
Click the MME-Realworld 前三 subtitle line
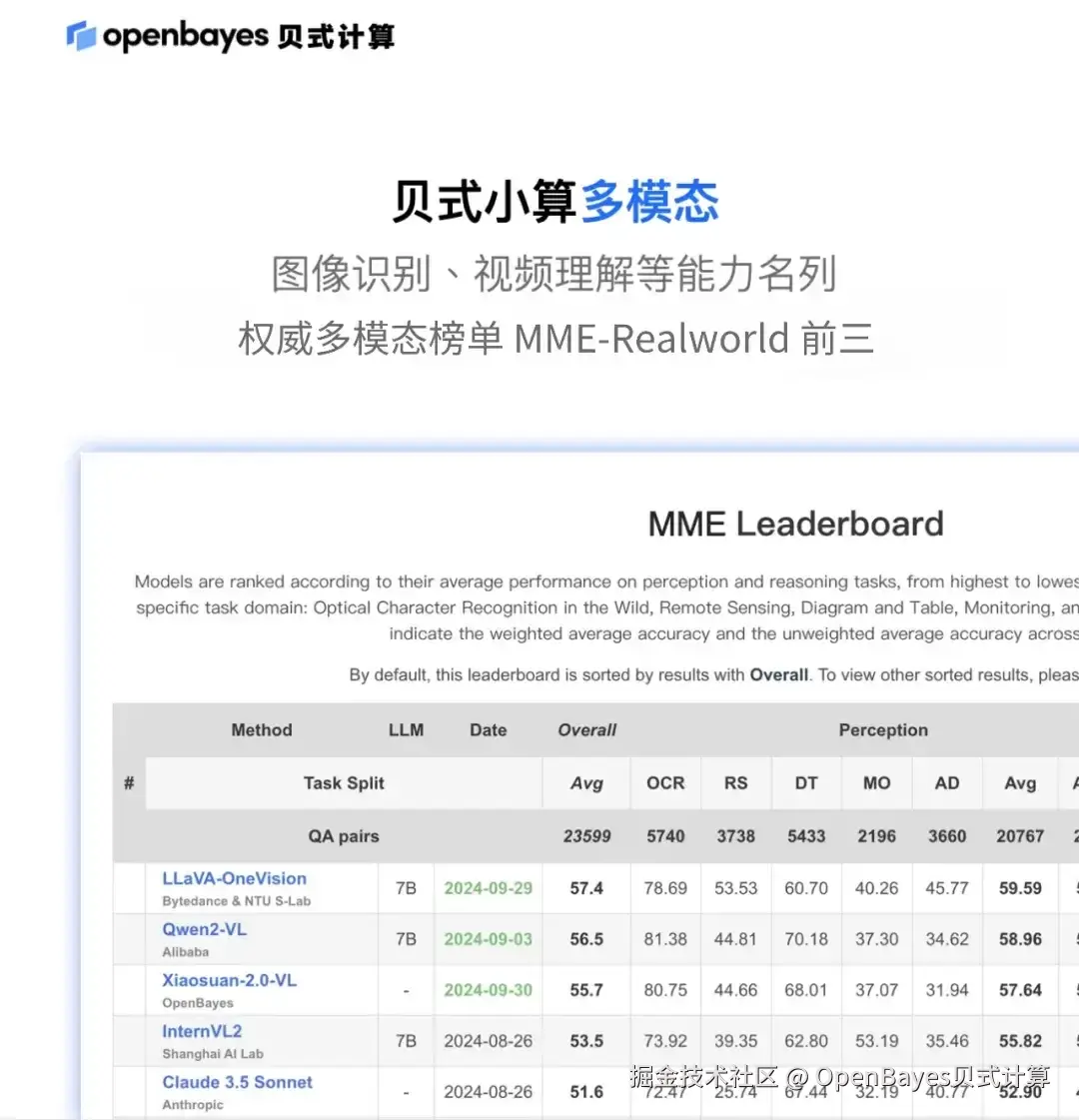coord(556,339)
